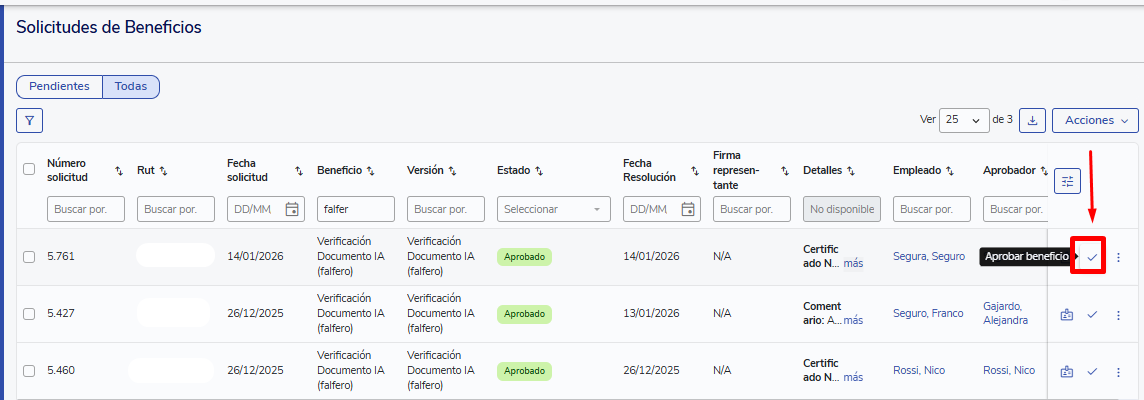
Task: Click approve checkmark for request 5.427
Action: tap(1092, 315)
